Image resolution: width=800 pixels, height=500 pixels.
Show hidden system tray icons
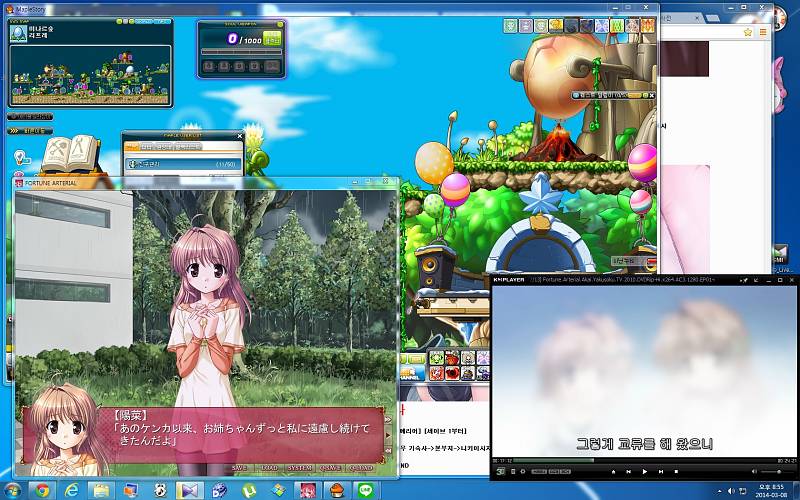[x=716, y=490]
